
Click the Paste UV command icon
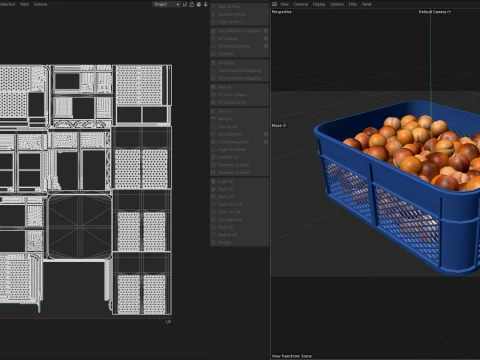pyautogui.click(x=214, y=189)
